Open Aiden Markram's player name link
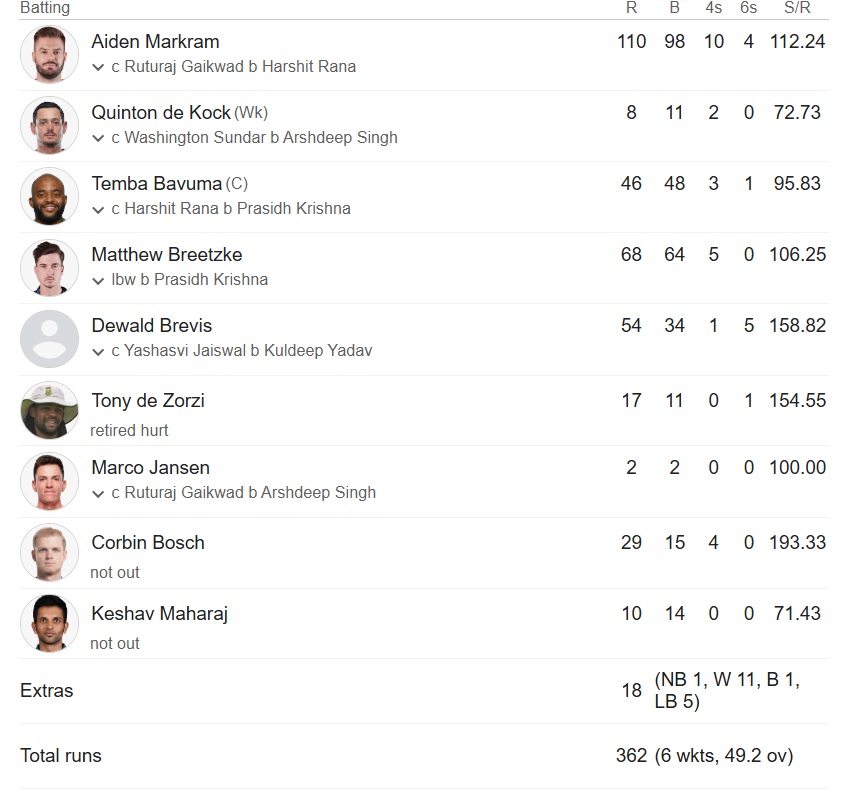841x797 pixels. (x=155, y=42)
